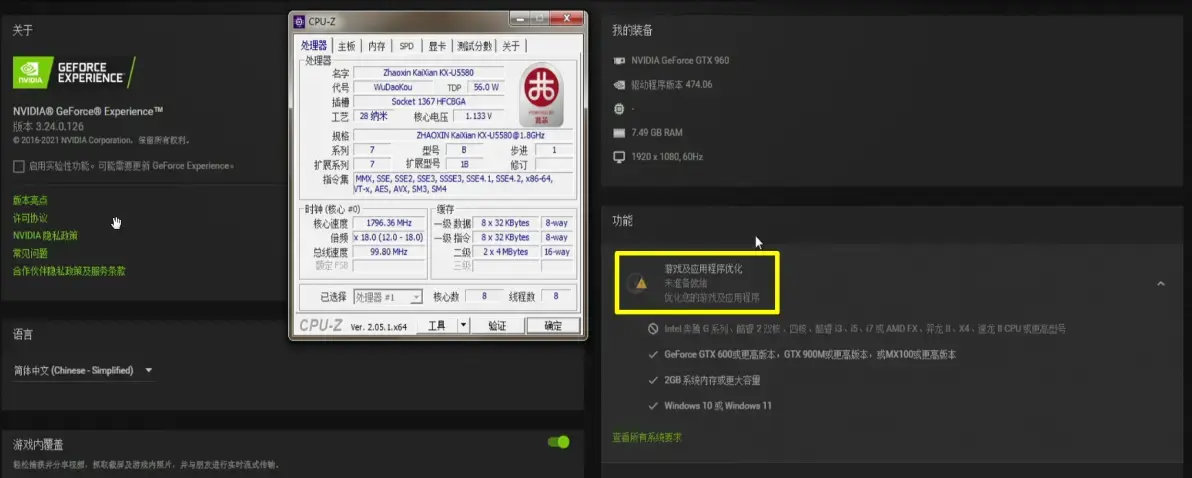Image resolution: width=1192 pixels, height=478 pixels.
Task: Click the 1920 x 1080, 60Hz text
Action: 667,157
